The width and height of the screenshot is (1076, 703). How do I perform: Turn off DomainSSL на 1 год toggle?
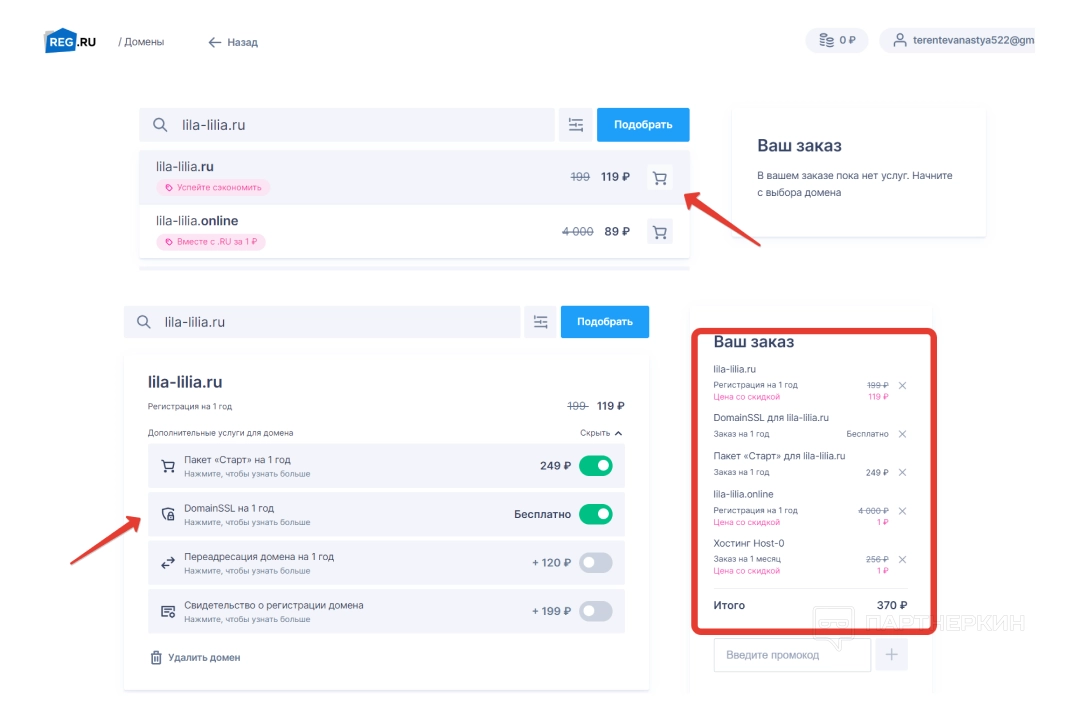pyautogui.click(x=596, y=514)
